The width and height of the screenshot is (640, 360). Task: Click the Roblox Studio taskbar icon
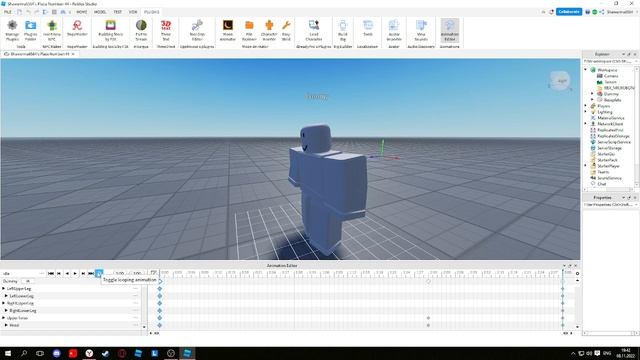(187, 353)
